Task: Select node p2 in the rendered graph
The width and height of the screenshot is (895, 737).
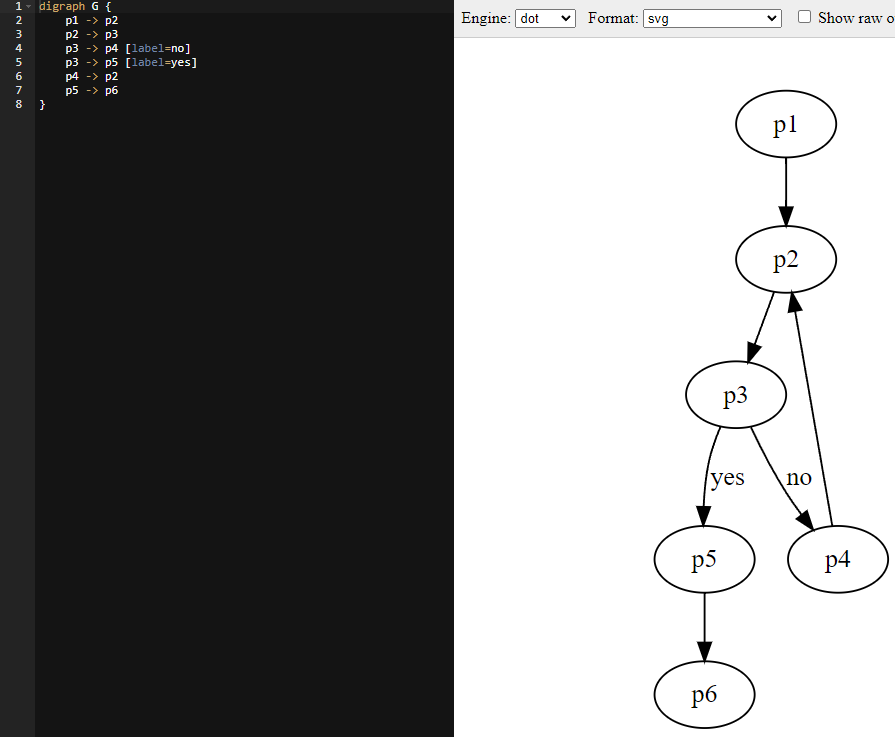Action: [785, 260]
